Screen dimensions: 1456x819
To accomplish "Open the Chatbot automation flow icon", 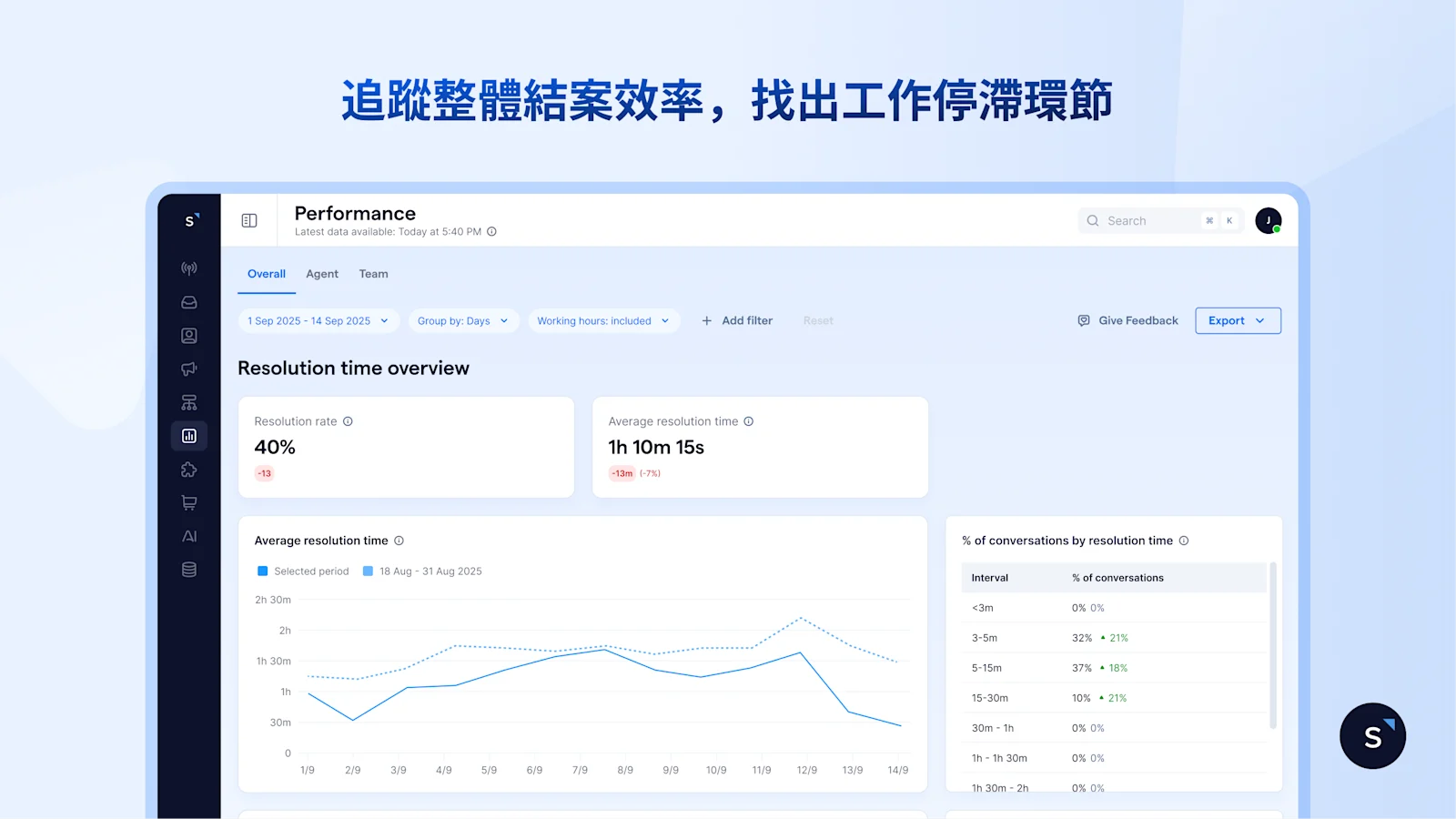I will 188,401.
